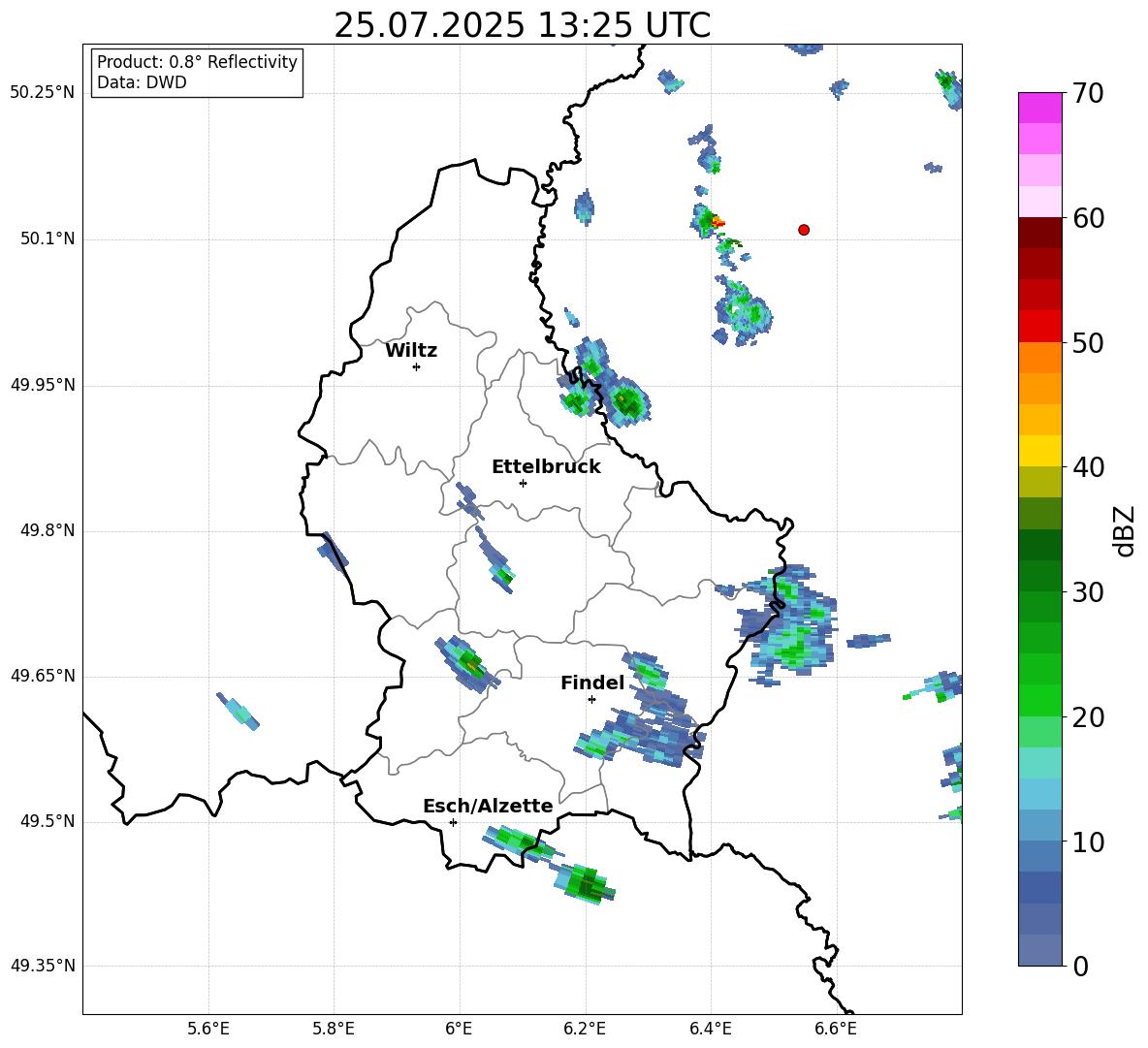Click the 60 tick label on colorbar
Image resolution: width=1148 pixels, height=1048 pixels.
tap(1088, 218)
